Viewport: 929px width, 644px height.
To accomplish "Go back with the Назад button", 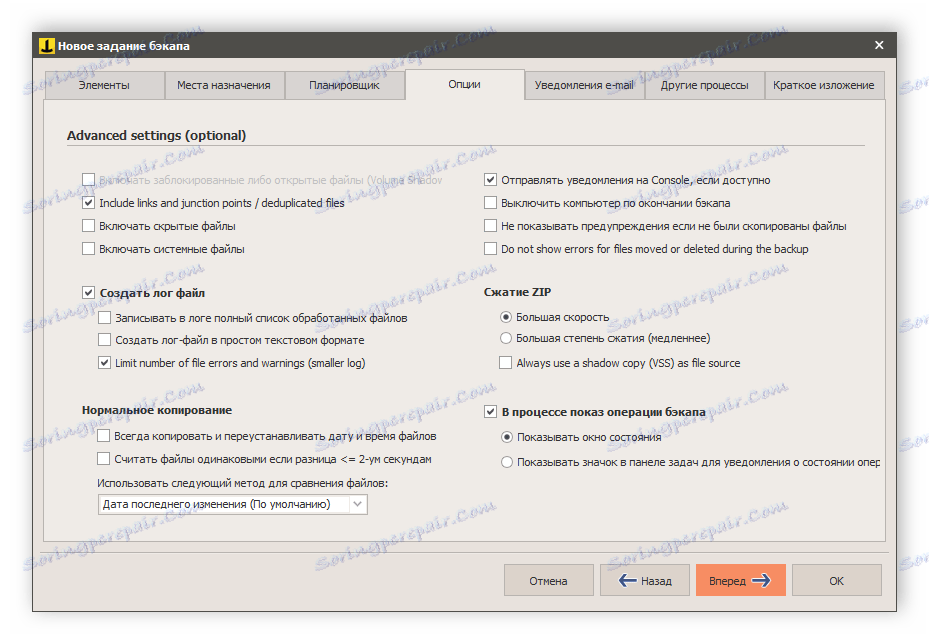I will pyautogui.click(x=645, y=581).
